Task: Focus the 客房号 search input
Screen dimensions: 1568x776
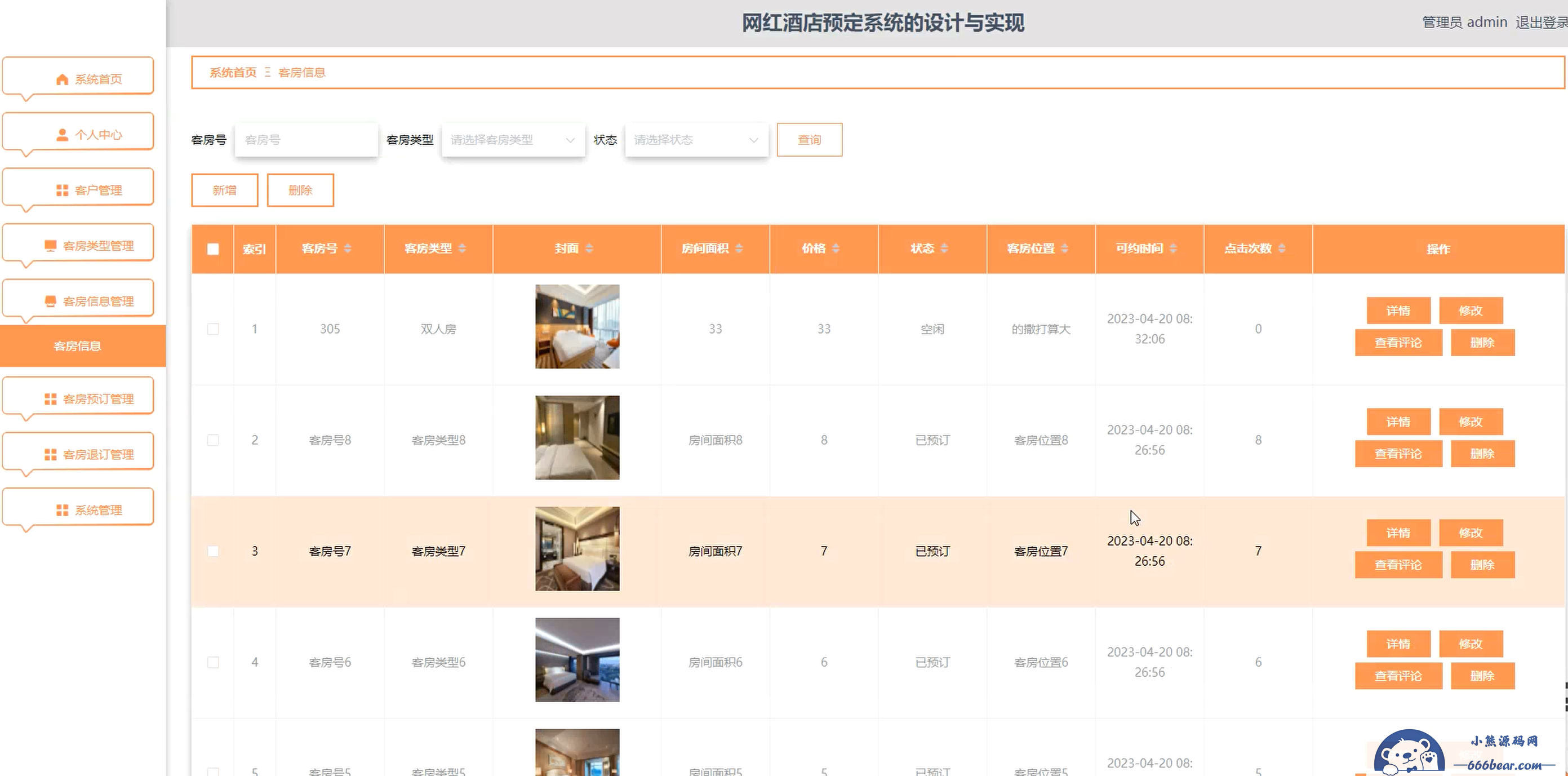Action: 306,140
